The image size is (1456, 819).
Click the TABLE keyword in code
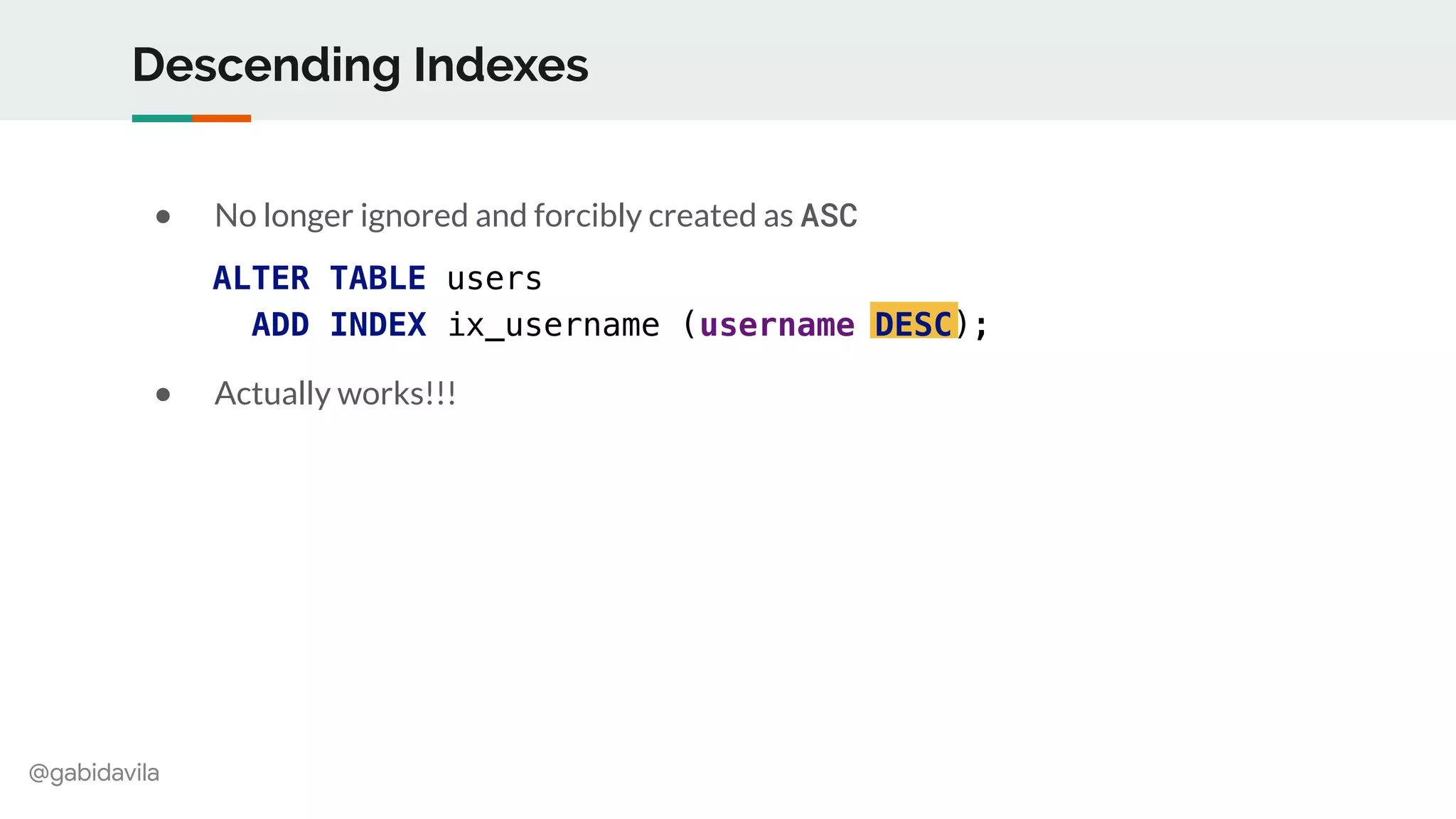(378, 278)
